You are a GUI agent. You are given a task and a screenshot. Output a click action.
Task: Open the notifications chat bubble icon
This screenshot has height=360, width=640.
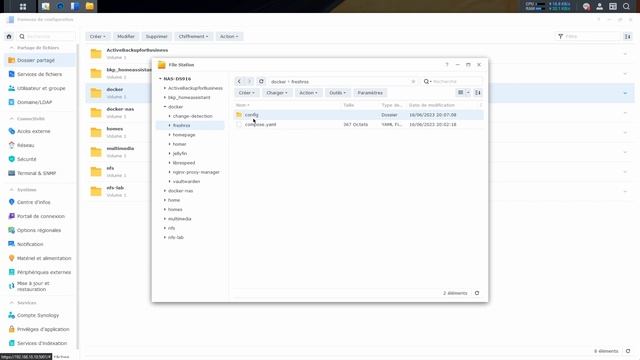pyautogui.click(x=586, y=7)
